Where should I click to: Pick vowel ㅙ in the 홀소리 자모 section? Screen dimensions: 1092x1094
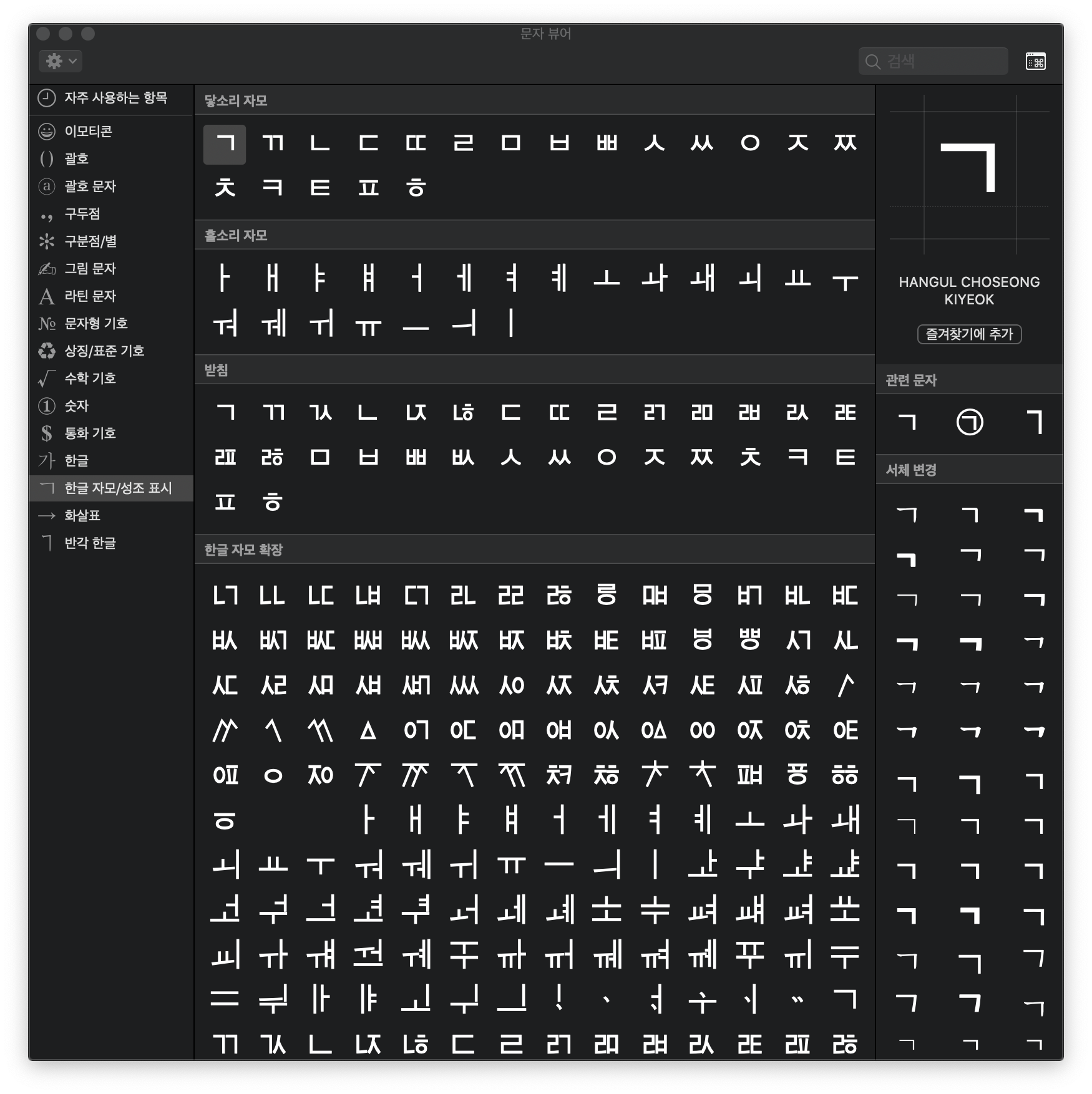pyautogui.click(x=702, y=278)
